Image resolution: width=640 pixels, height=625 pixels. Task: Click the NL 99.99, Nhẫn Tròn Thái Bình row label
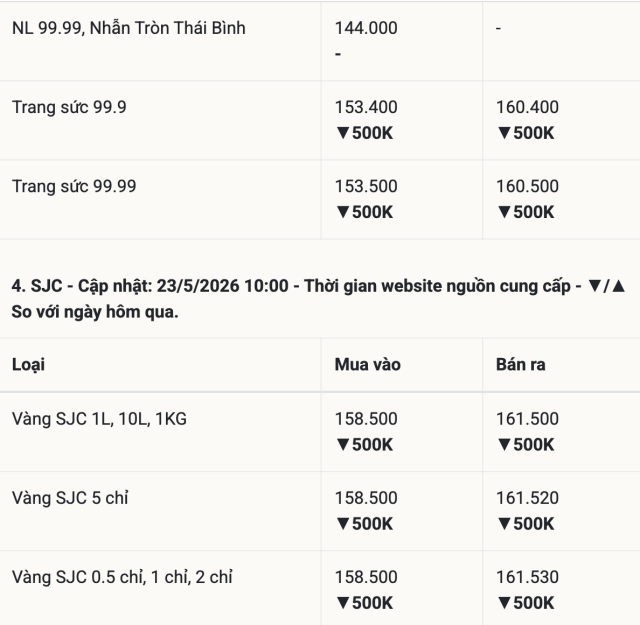click(129, 28)
